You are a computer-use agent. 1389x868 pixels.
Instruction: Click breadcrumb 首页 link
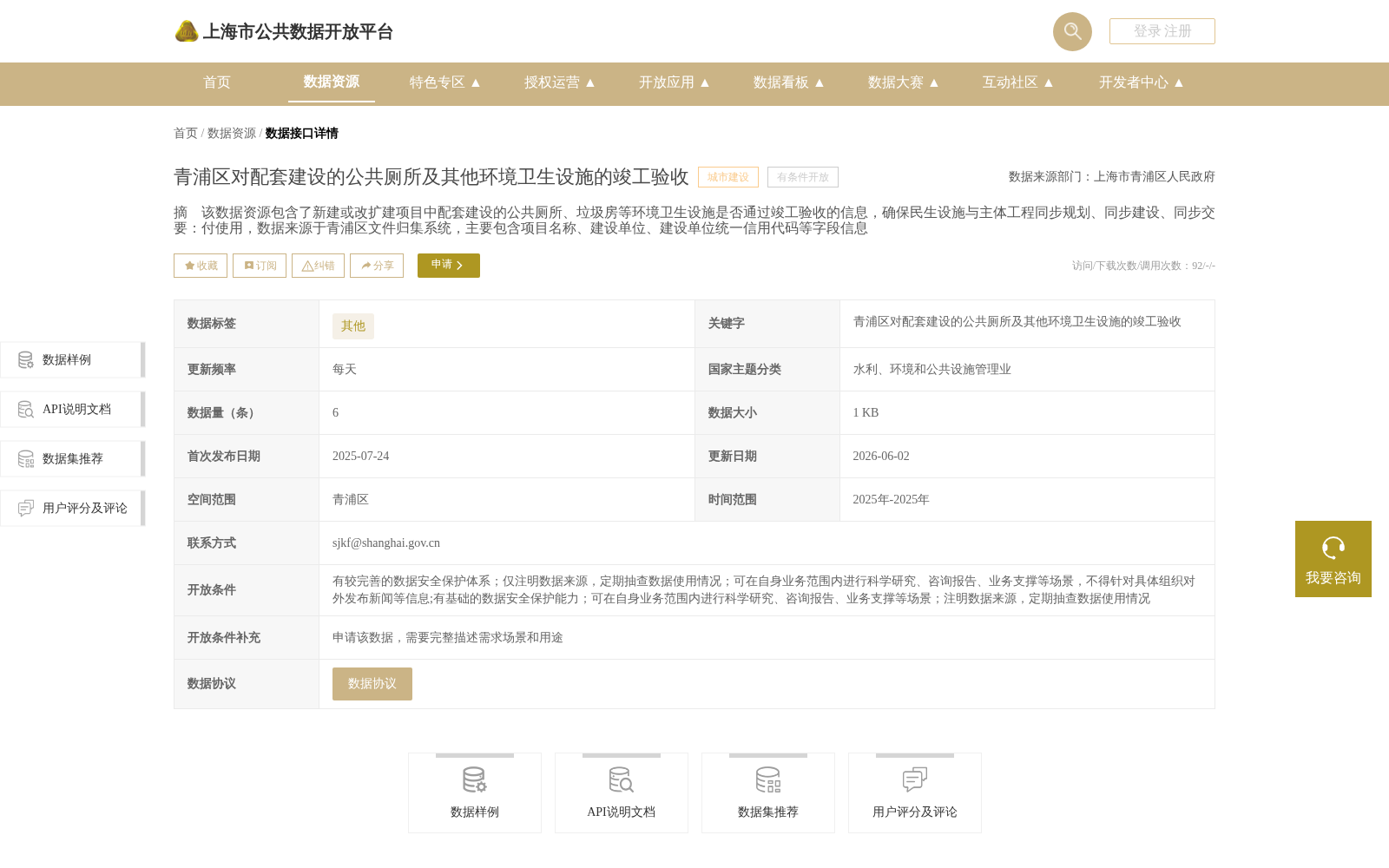point(186,134)
